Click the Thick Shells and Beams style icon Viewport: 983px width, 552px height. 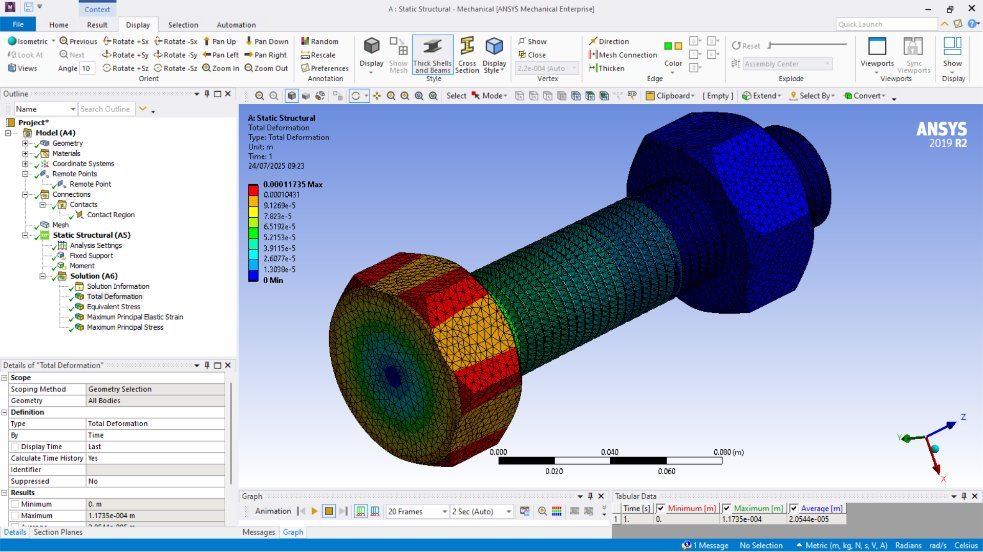tap(432, 55)
